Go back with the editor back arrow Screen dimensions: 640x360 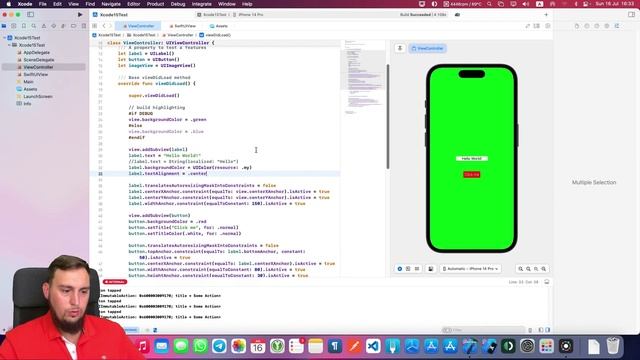(x=104, y=26)
